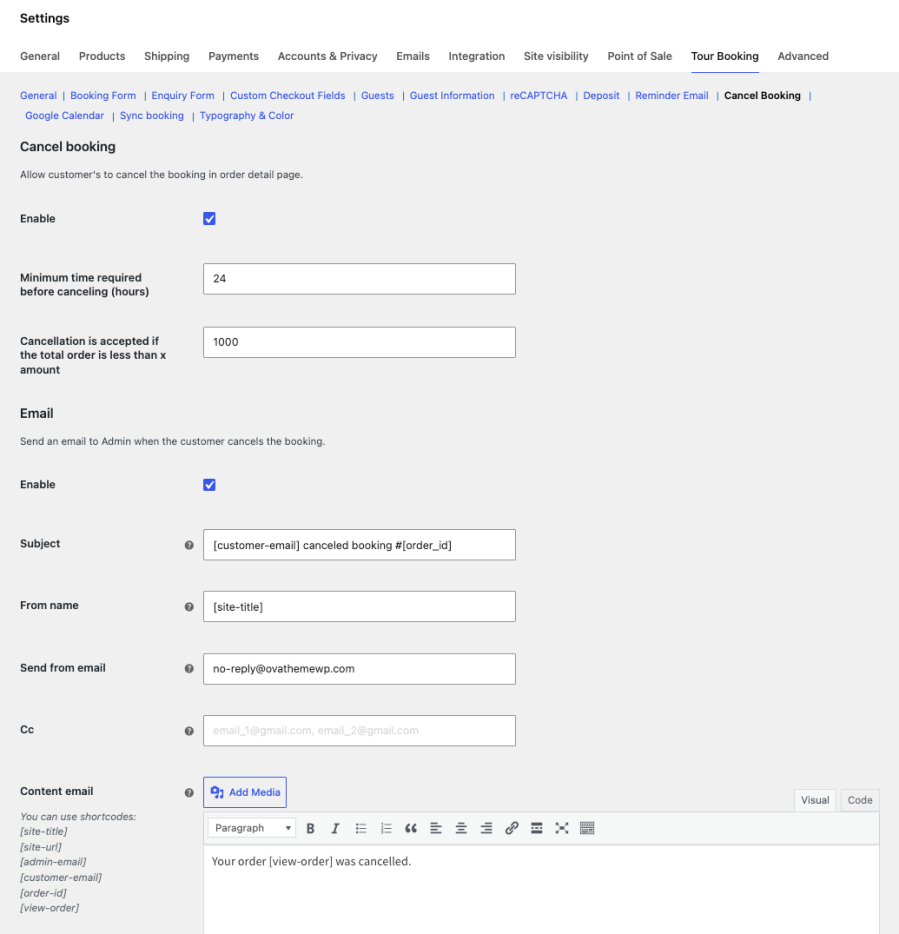Apply italic formatting in editor toolbar

click(x=335, y=828)
